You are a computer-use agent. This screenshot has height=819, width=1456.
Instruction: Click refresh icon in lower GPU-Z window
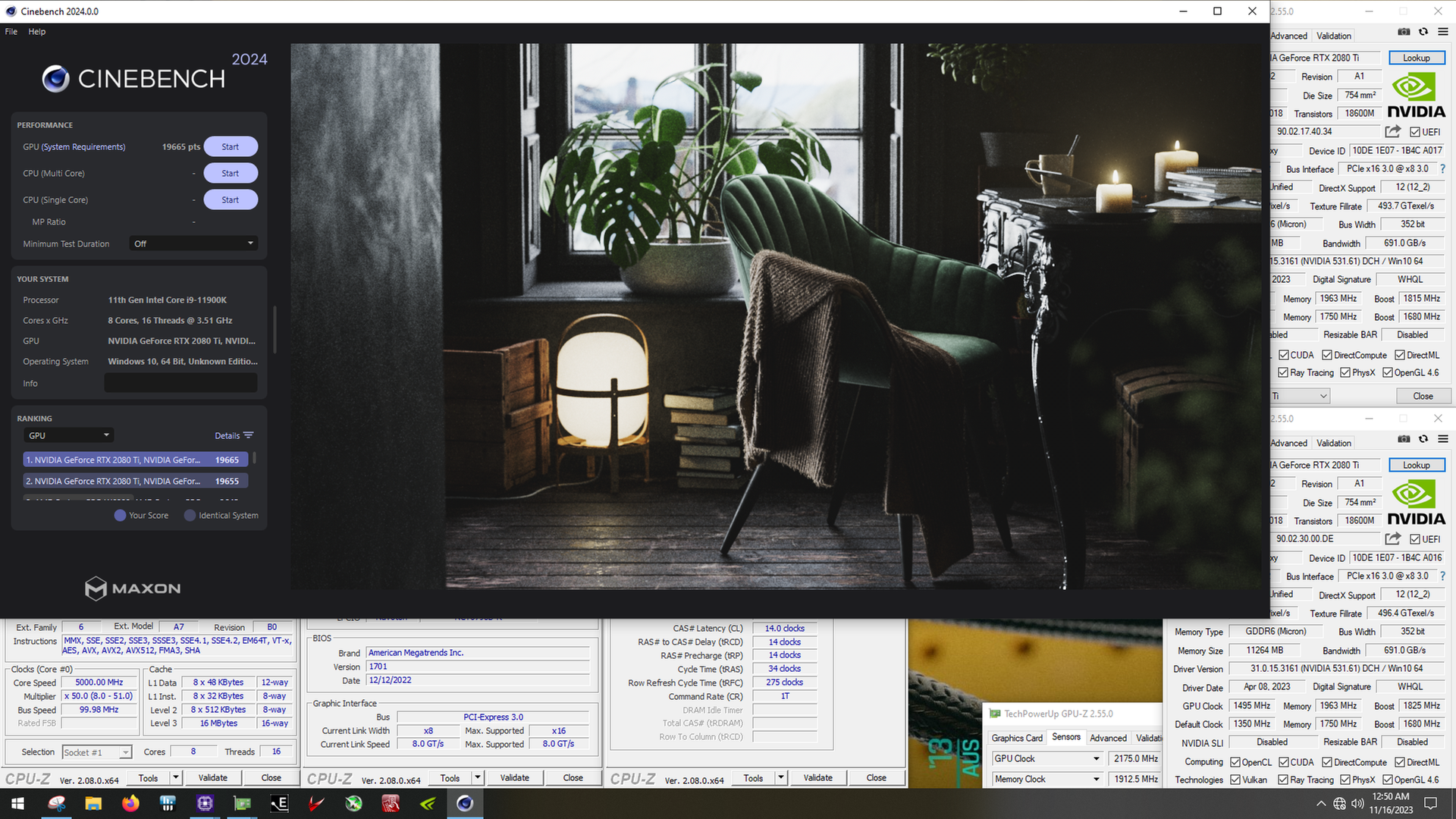1423,439
